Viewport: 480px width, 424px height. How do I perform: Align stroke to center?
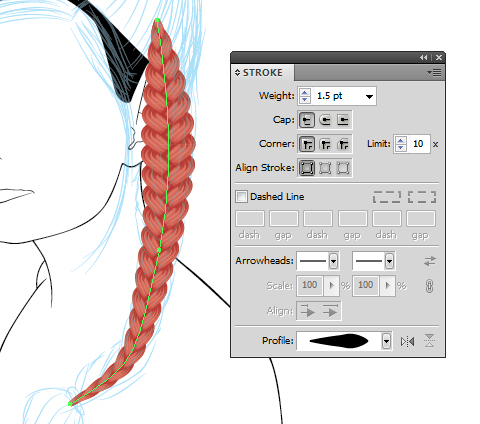pyautogui.click(x=307, y=168)
